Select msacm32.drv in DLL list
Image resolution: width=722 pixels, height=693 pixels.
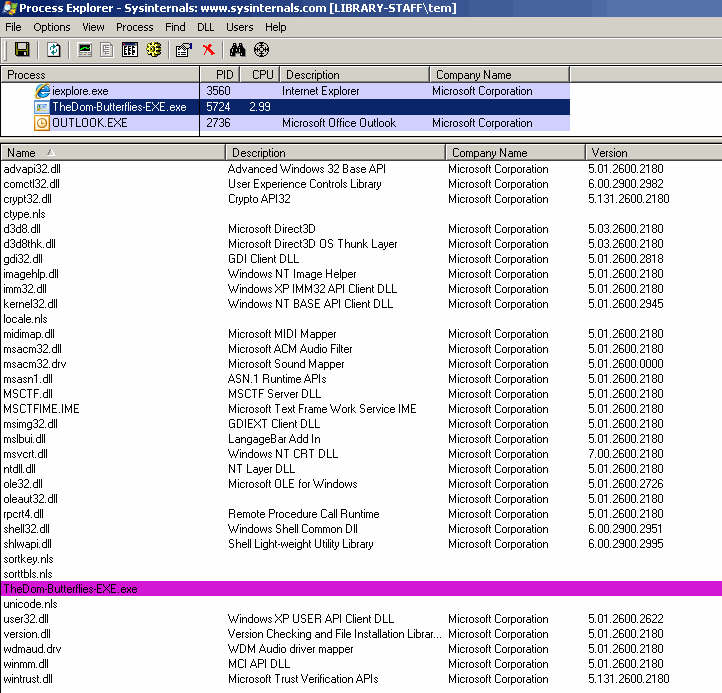pos(35,364)
